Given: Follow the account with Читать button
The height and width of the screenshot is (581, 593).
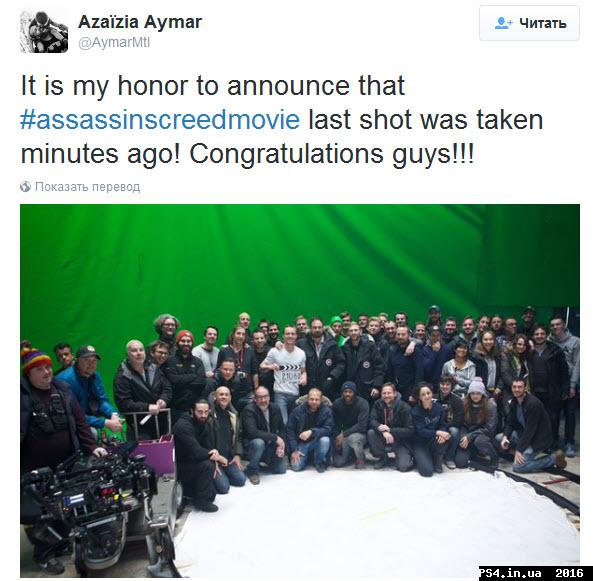Looking at the screenshot, I should [x=529, y=23].
